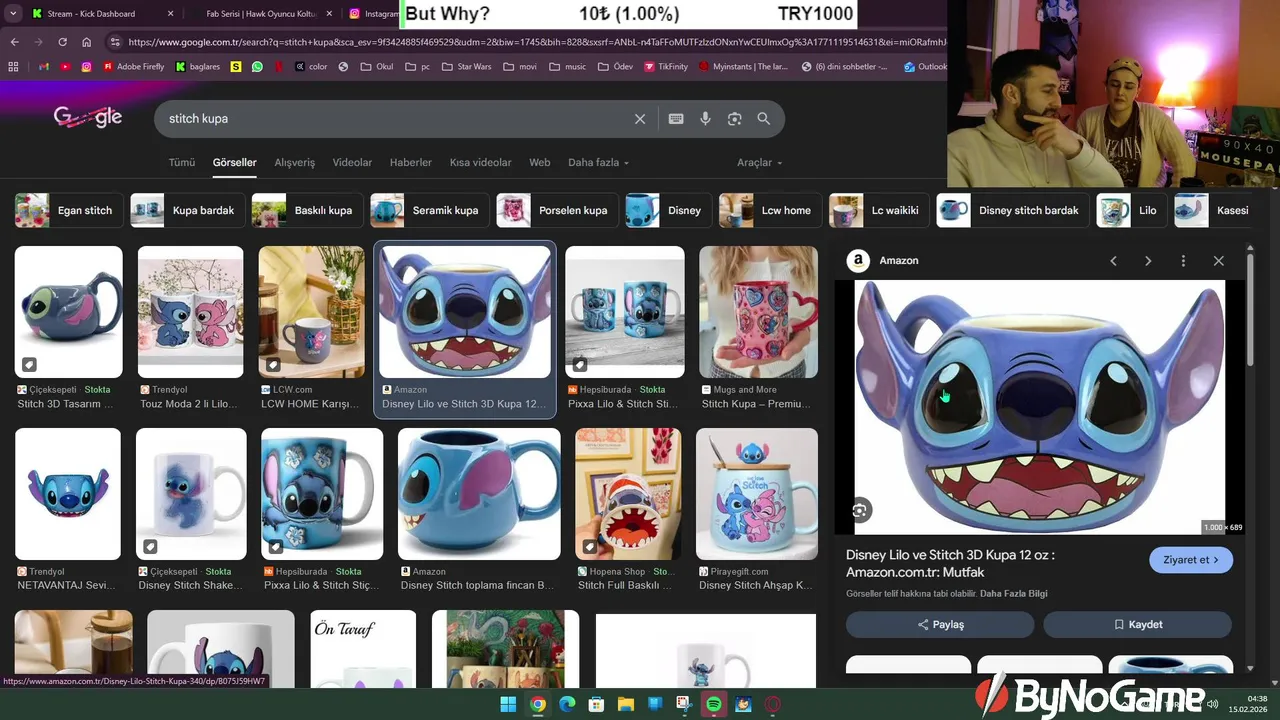The image size is (1280, 720).
Task: Go to previous image in preview panel
Action: pyautogui.click(x=1113, y=261)
